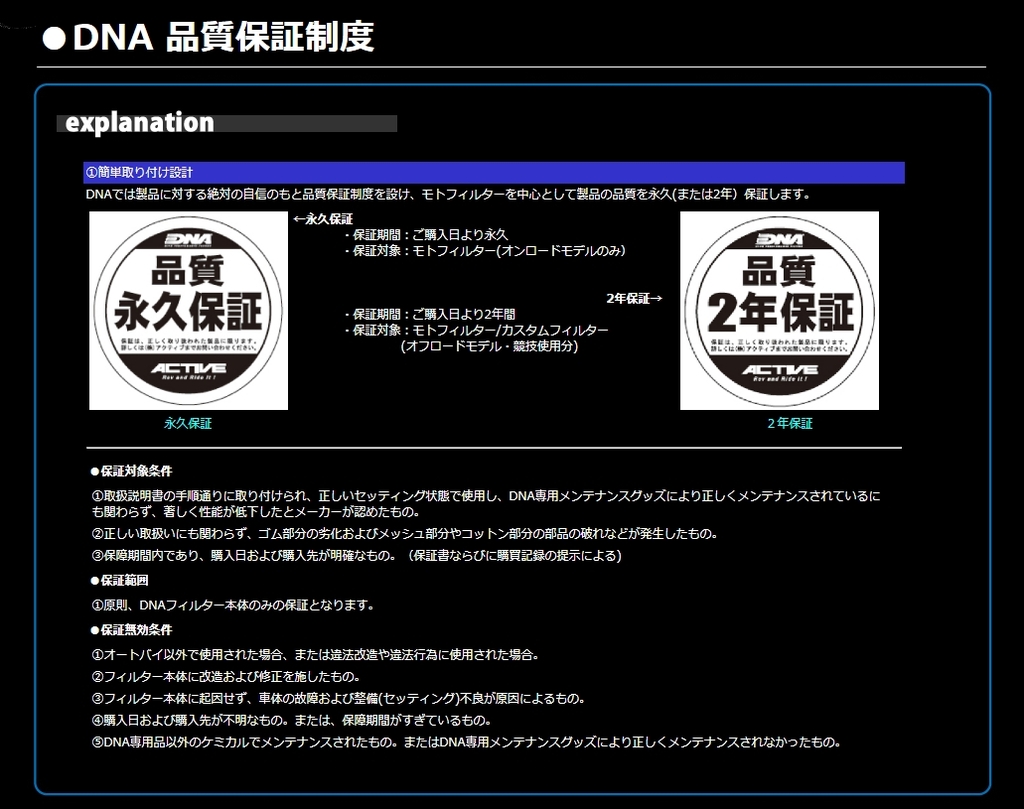This screenshot has width=1024, height=809.
Task: Select void condition ⑤ about DNA専用品以外のケミカル
Action: (x=466, y=742)
